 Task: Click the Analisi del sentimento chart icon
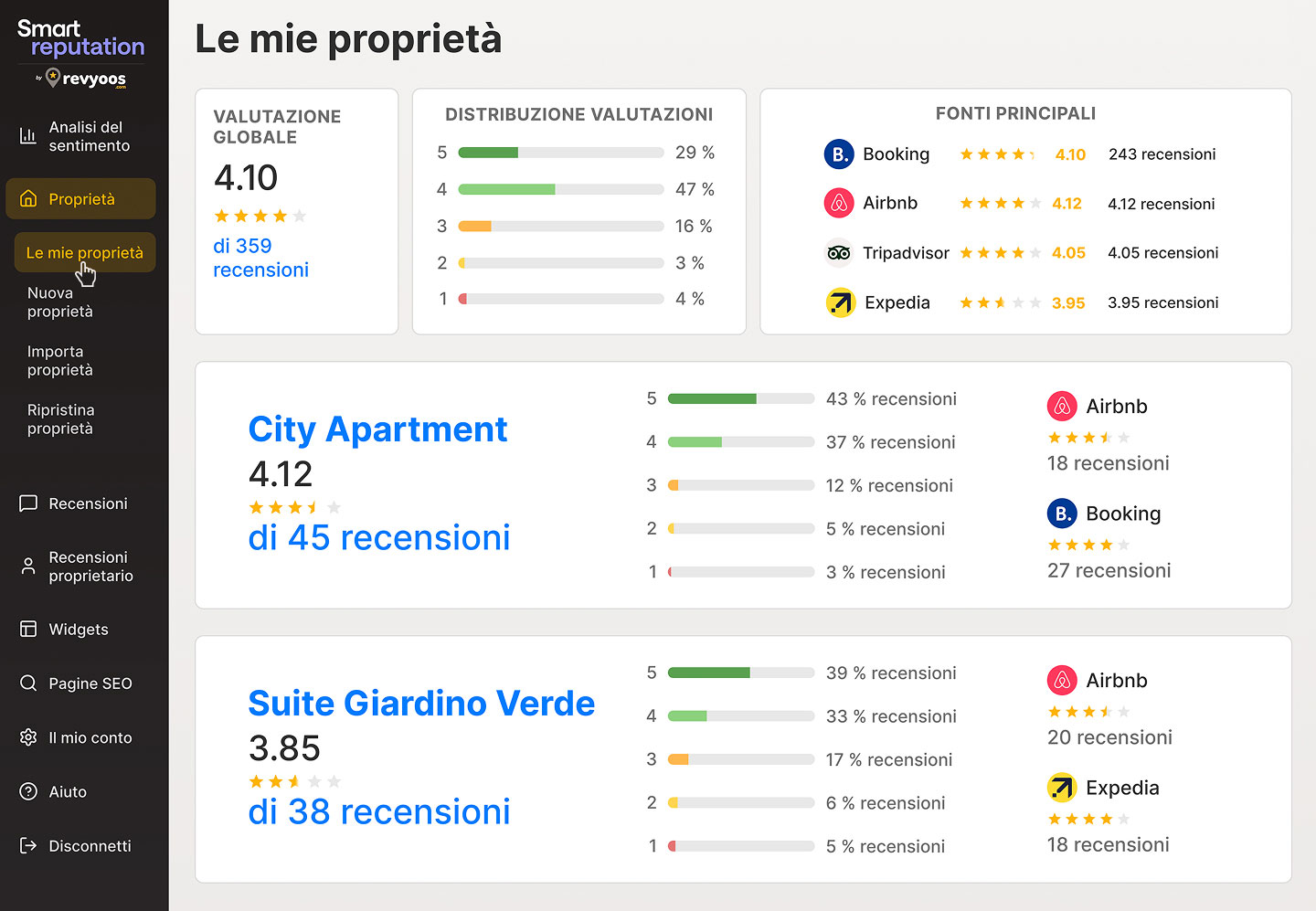[28, 136]
